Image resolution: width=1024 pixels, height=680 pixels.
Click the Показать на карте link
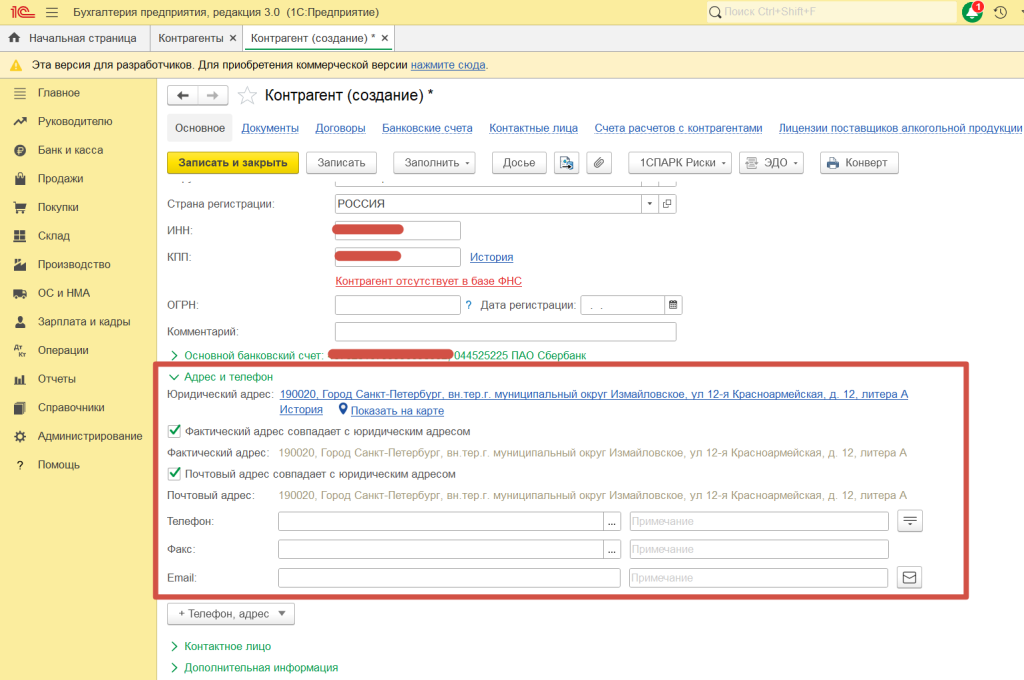tap(396, 410)
